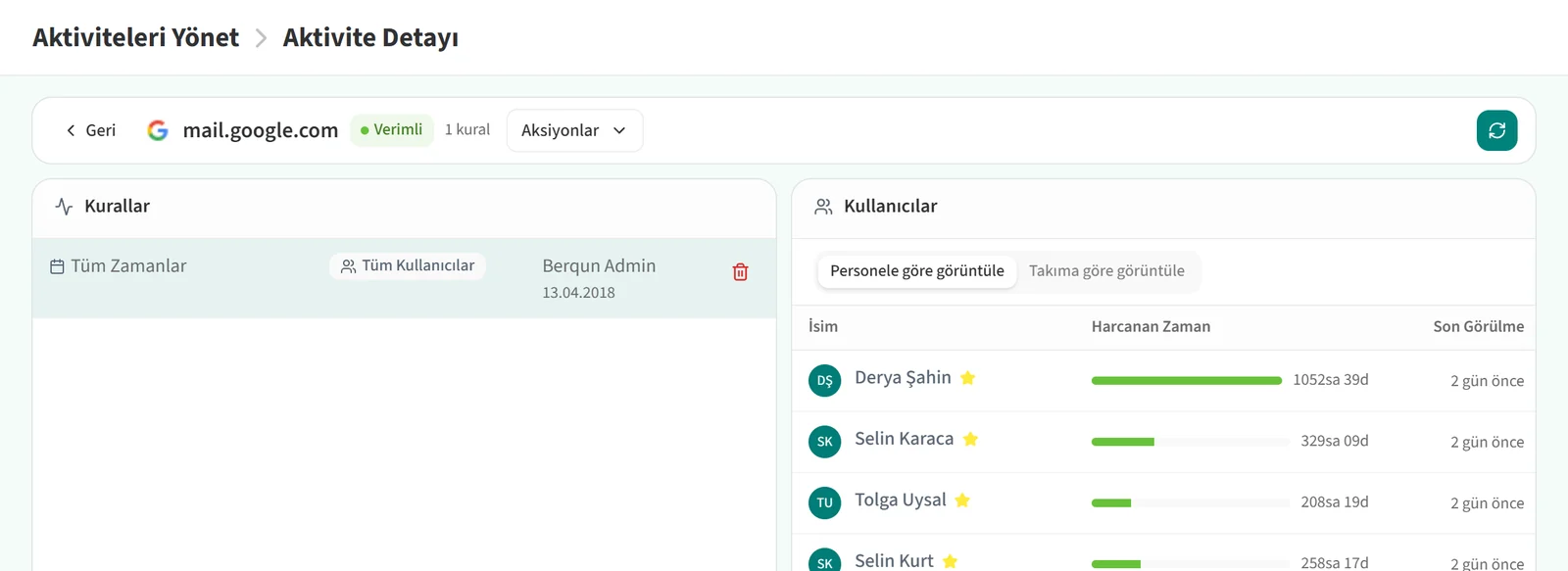Click the DŞ avatar of Derya Şahin
The image size is (1568, 571).
tap(824, 380)
